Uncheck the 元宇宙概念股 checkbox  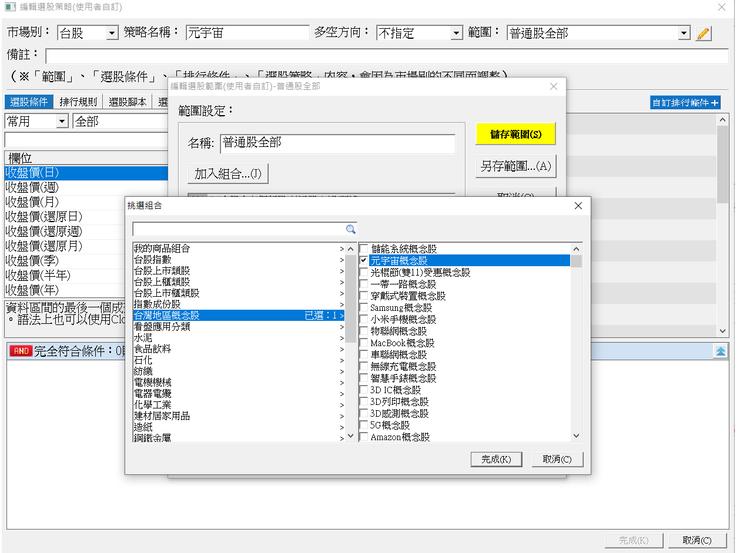(364, 260)
